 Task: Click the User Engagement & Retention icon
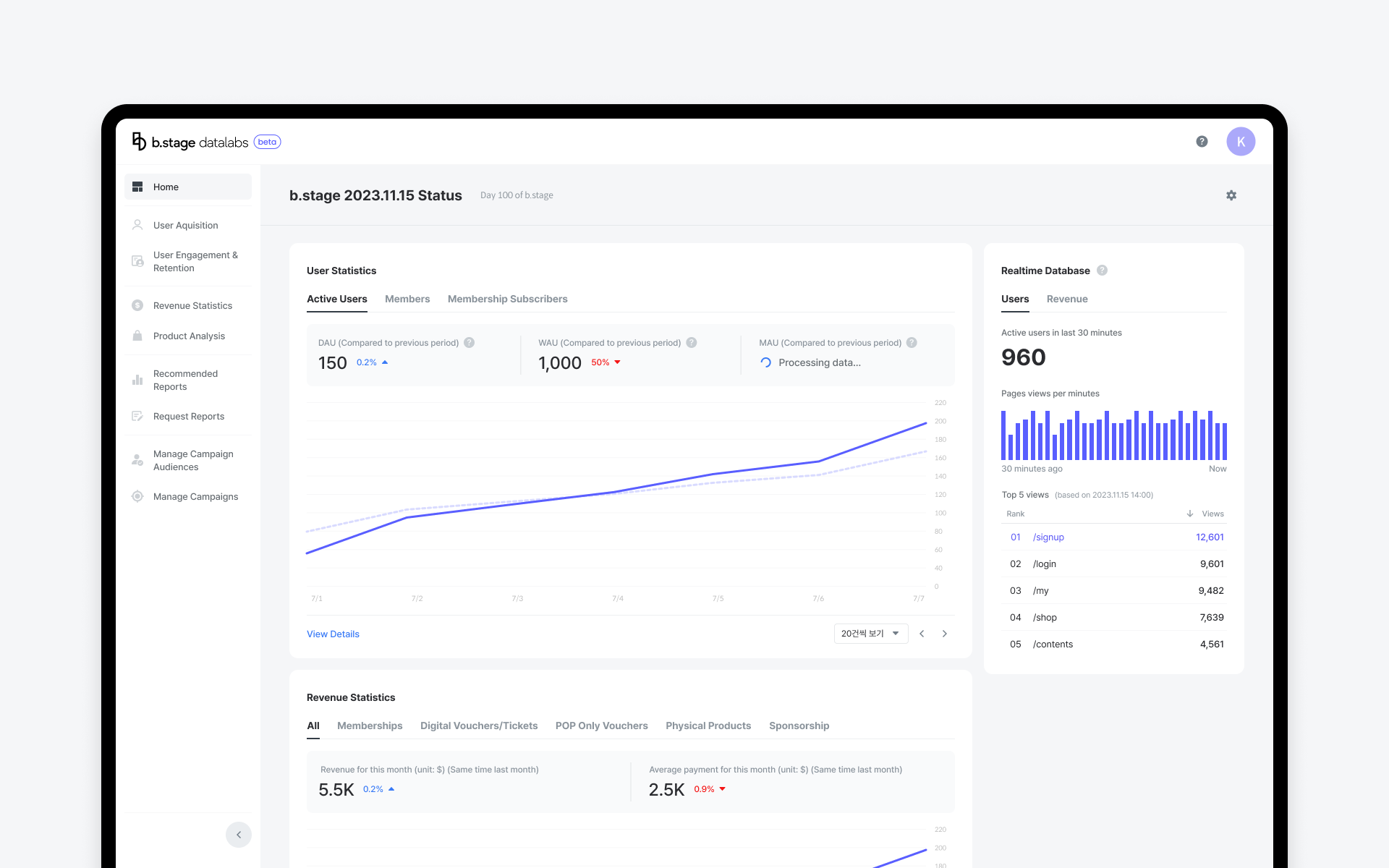click(x=137, y=261)
